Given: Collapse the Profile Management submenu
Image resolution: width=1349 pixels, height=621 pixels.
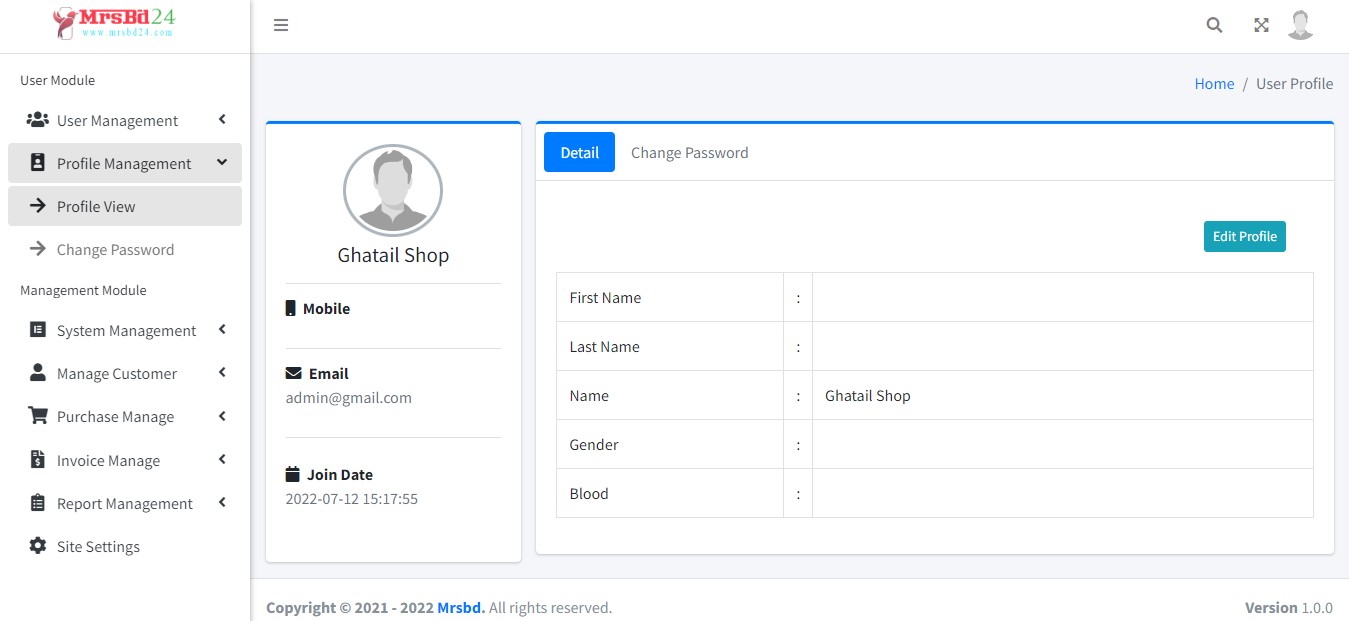Looking at the screenshot, I should click(222, 162).
